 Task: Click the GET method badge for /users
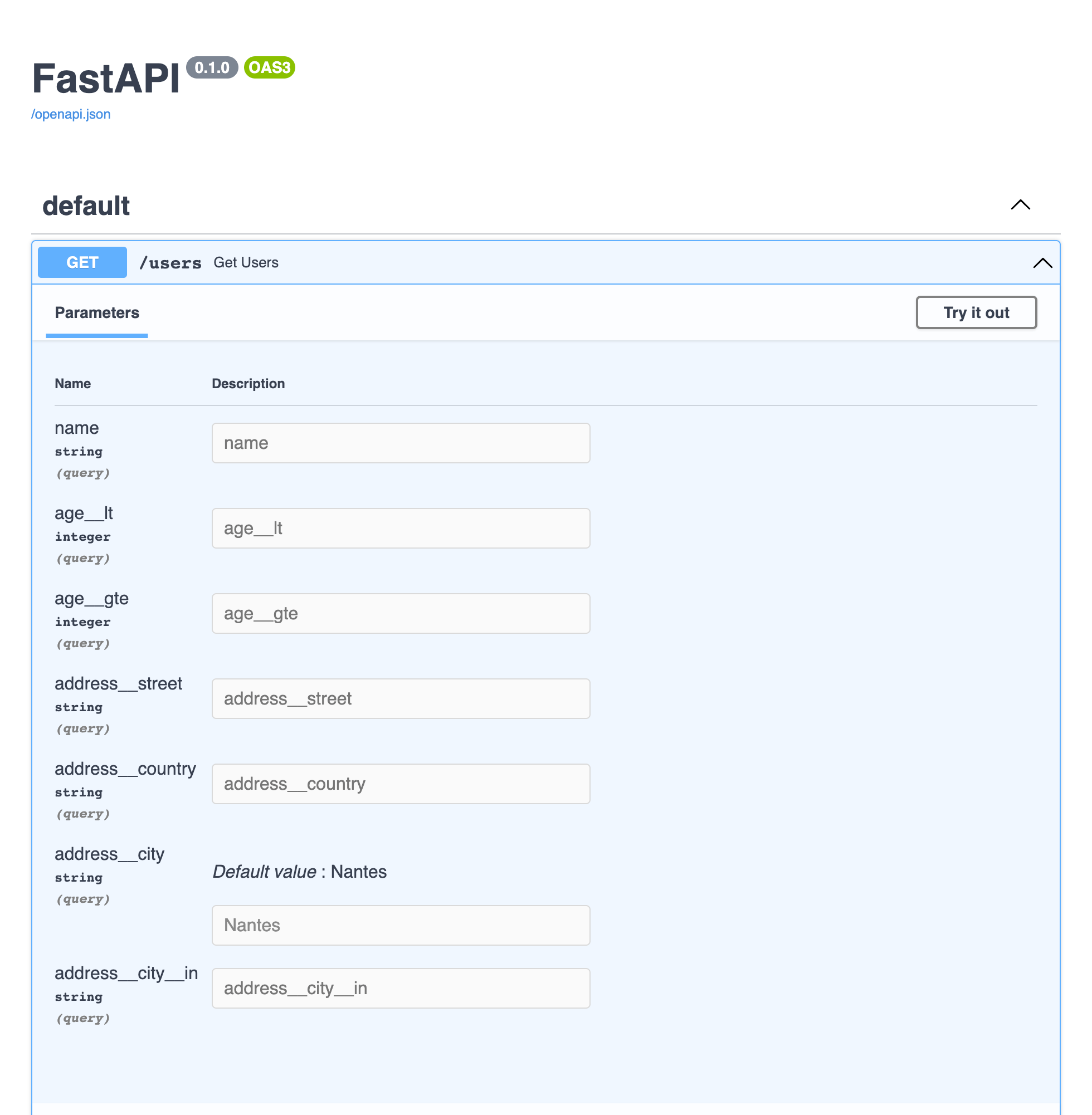point(82,262)
